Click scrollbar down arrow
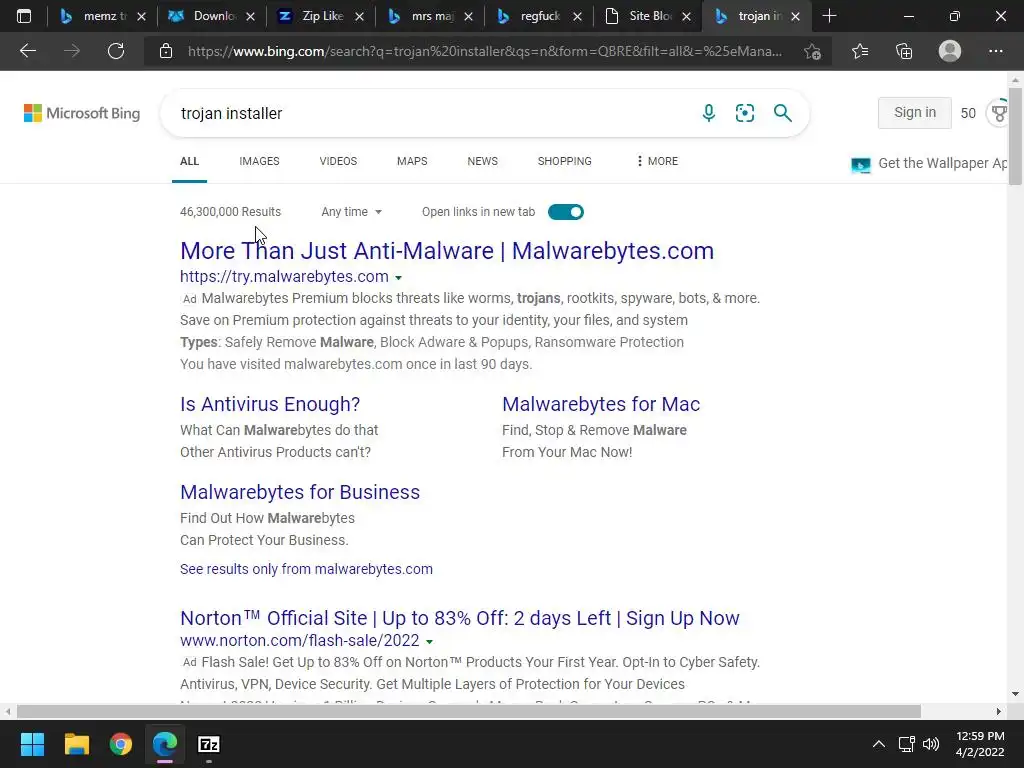This screenshot has height=768, width=1024. coord(1015,694)
